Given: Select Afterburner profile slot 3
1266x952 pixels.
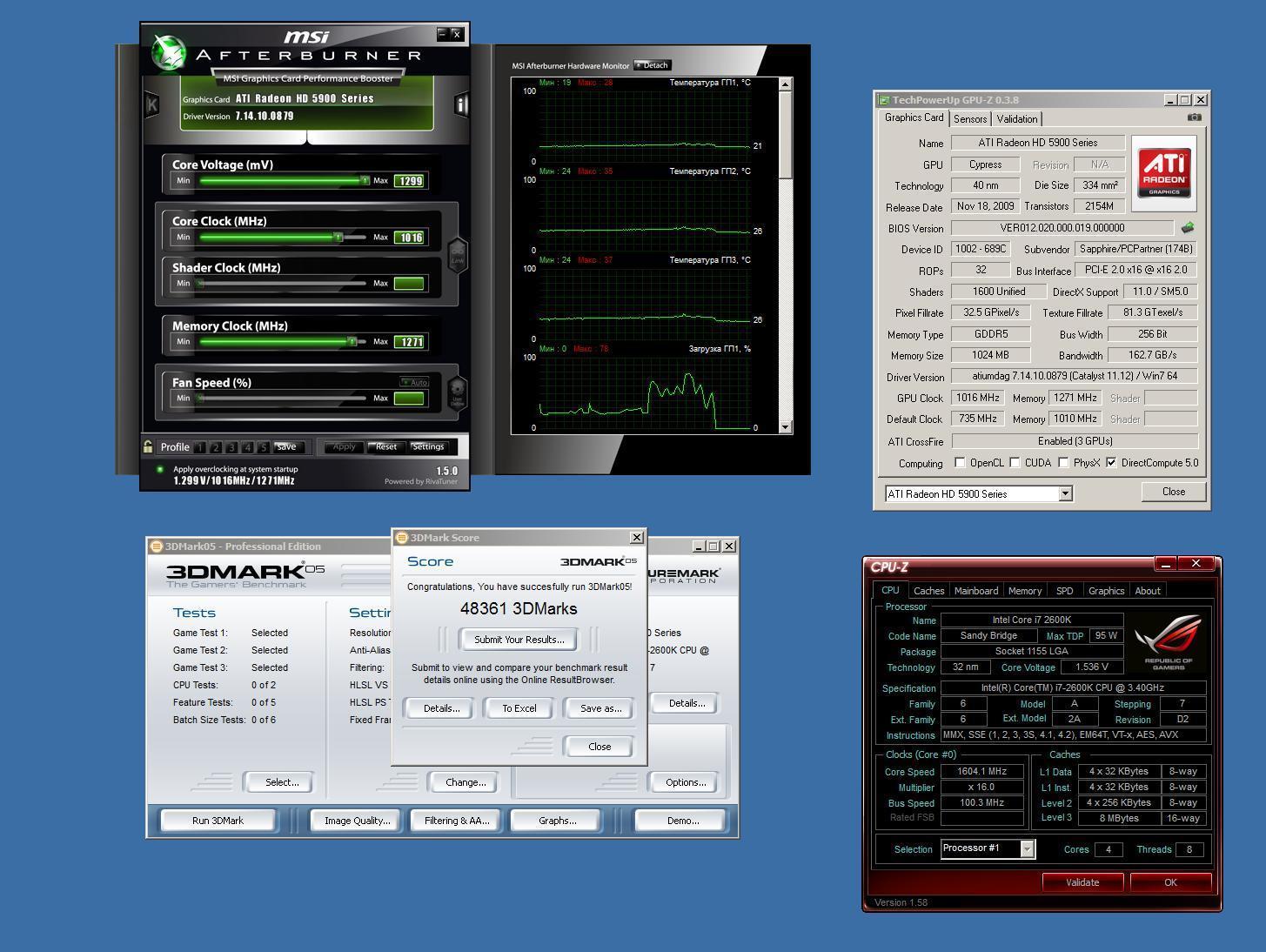Looking at the screenshot, I should (x=231, y=447).
